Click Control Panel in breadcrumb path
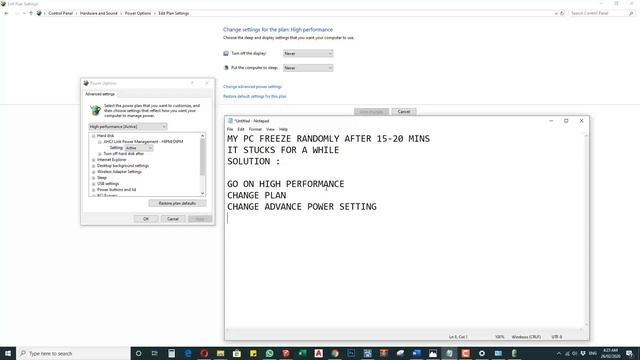The width and height of the screenshot is (640, 360). coord(60,13)
